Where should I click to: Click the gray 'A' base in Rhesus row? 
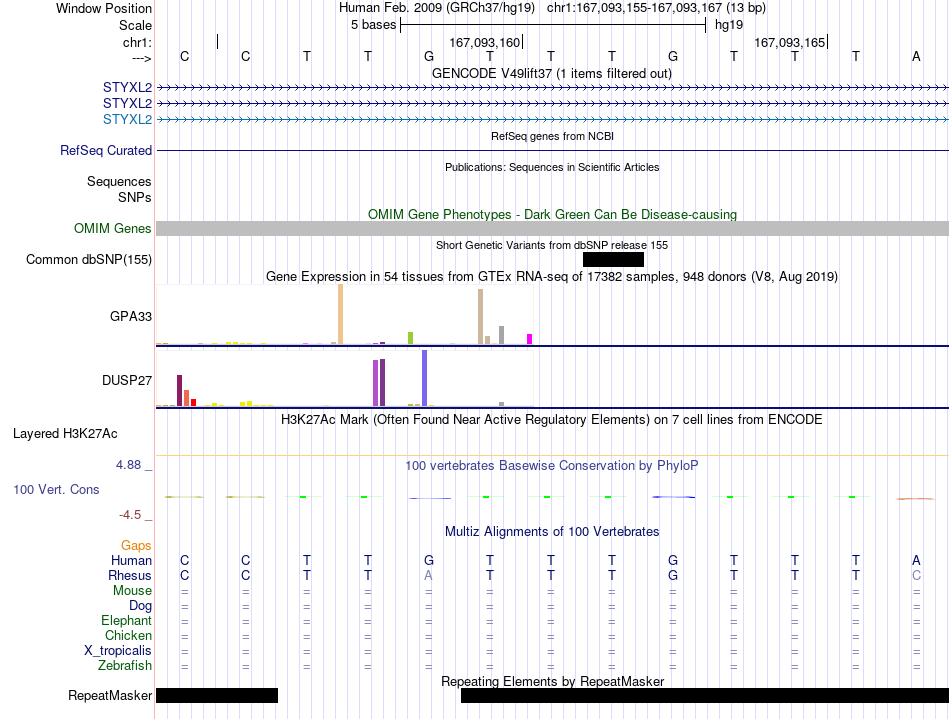(428, 575)
